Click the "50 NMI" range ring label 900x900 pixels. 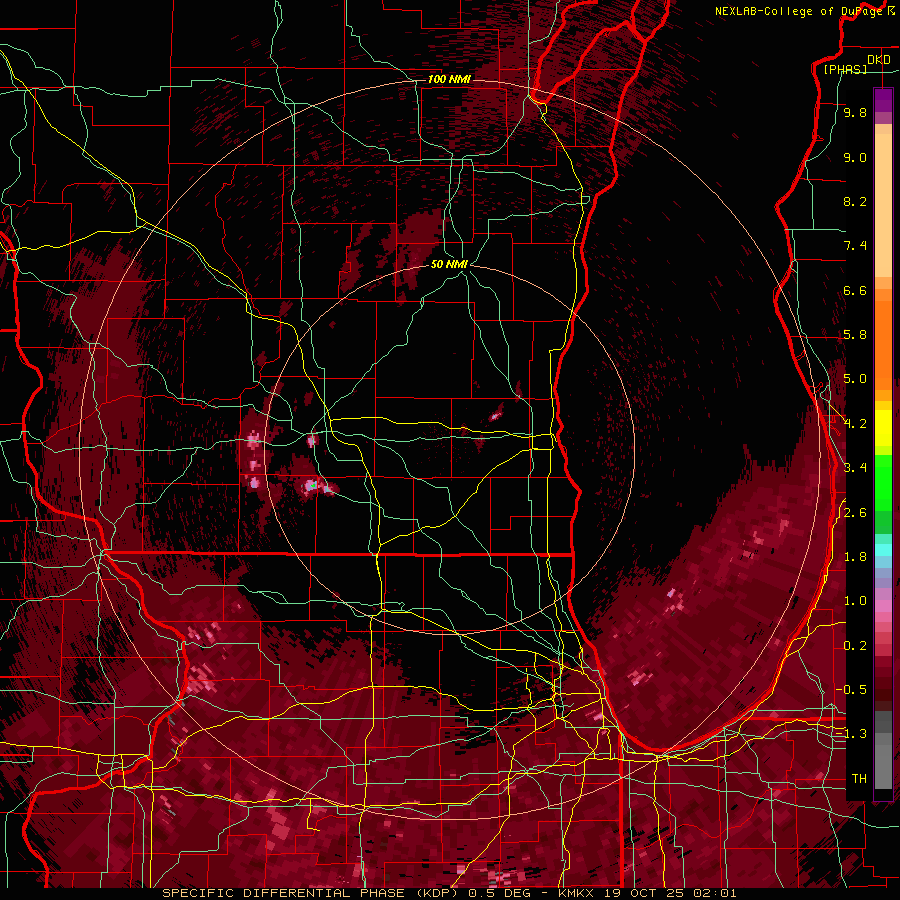point(449,264)
